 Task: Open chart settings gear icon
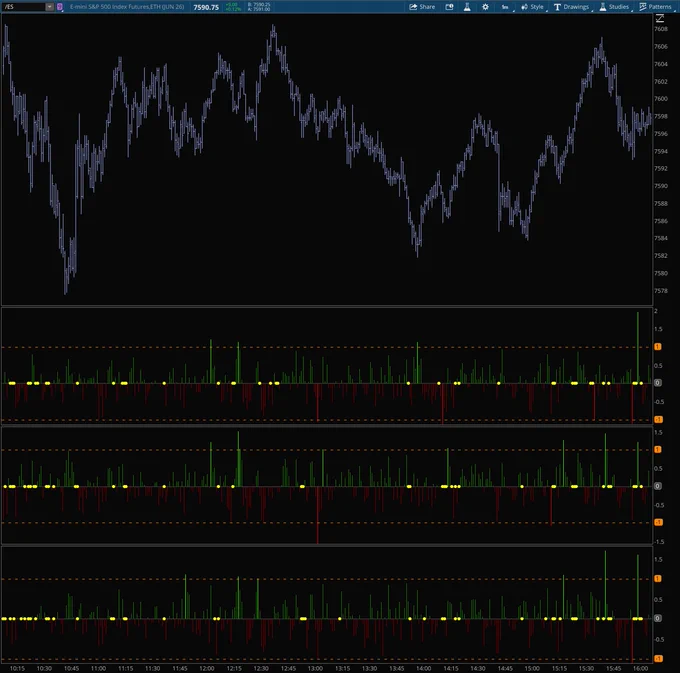click(485, 7)
